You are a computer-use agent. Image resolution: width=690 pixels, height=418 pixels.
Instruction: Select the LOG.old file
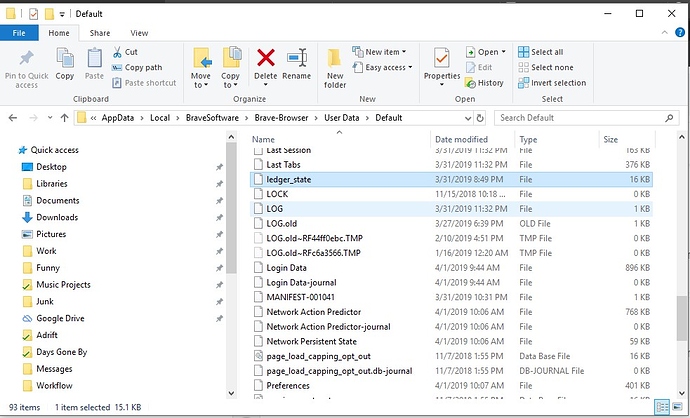pyautogui.click(x=451, y=224)
